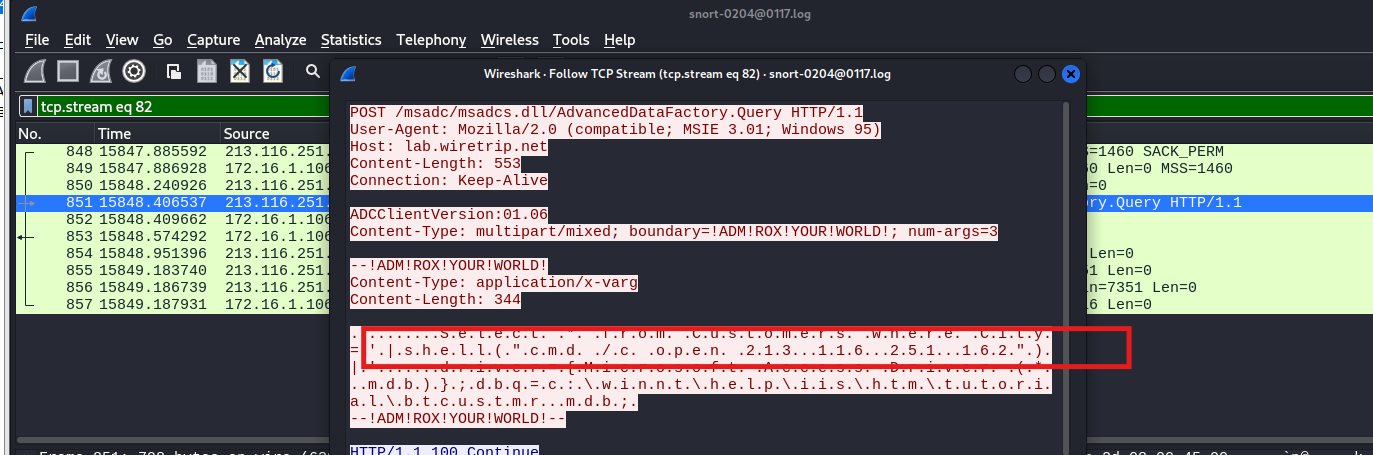Screen dimensions: 1373x455
Task: Click the User-Agent Mozilla/2.0 header line
Action: click(x=615, y=130)
